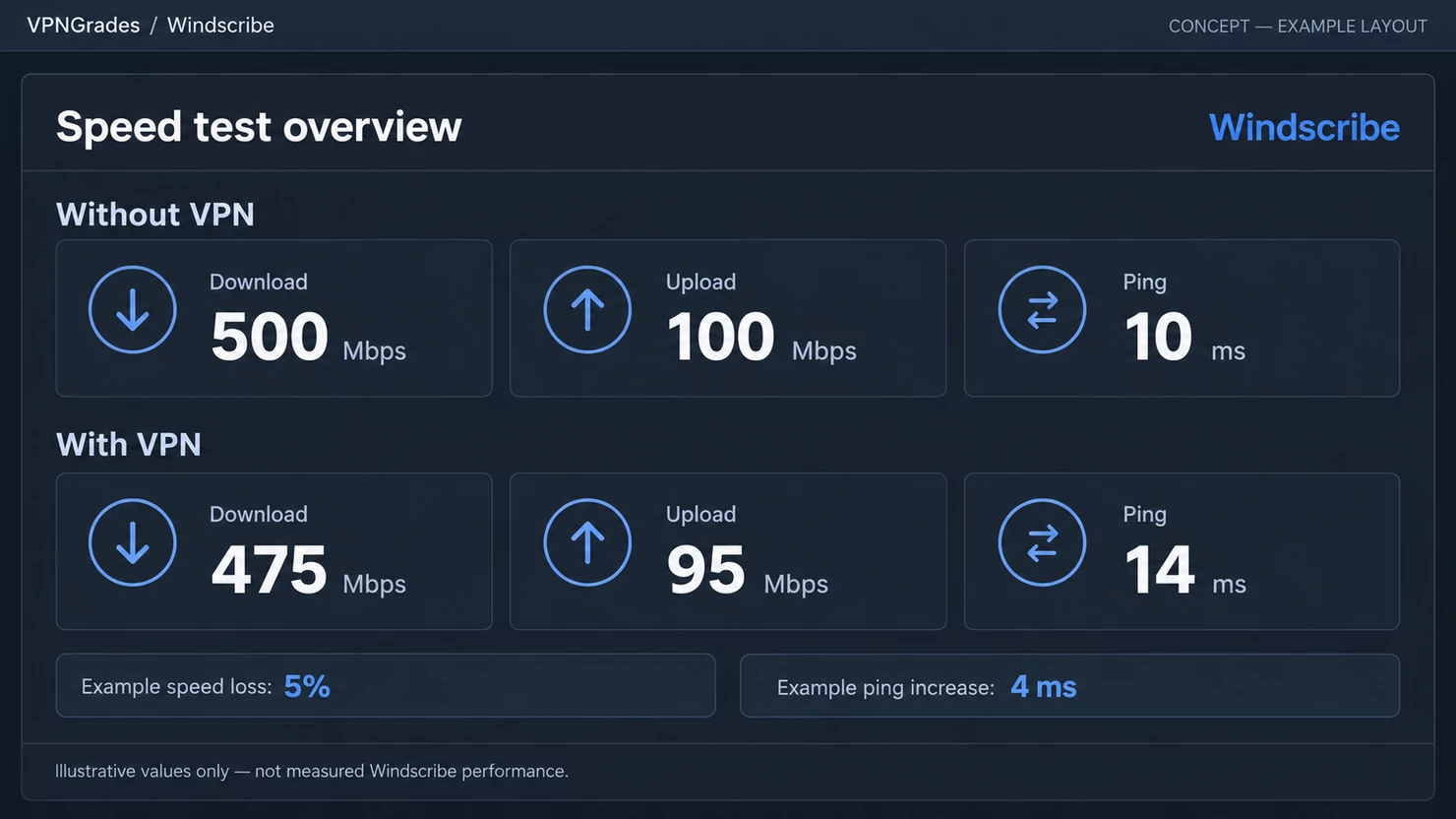Select the "Speed test overview" heading

pyautogui.click(x=259, y=127)
